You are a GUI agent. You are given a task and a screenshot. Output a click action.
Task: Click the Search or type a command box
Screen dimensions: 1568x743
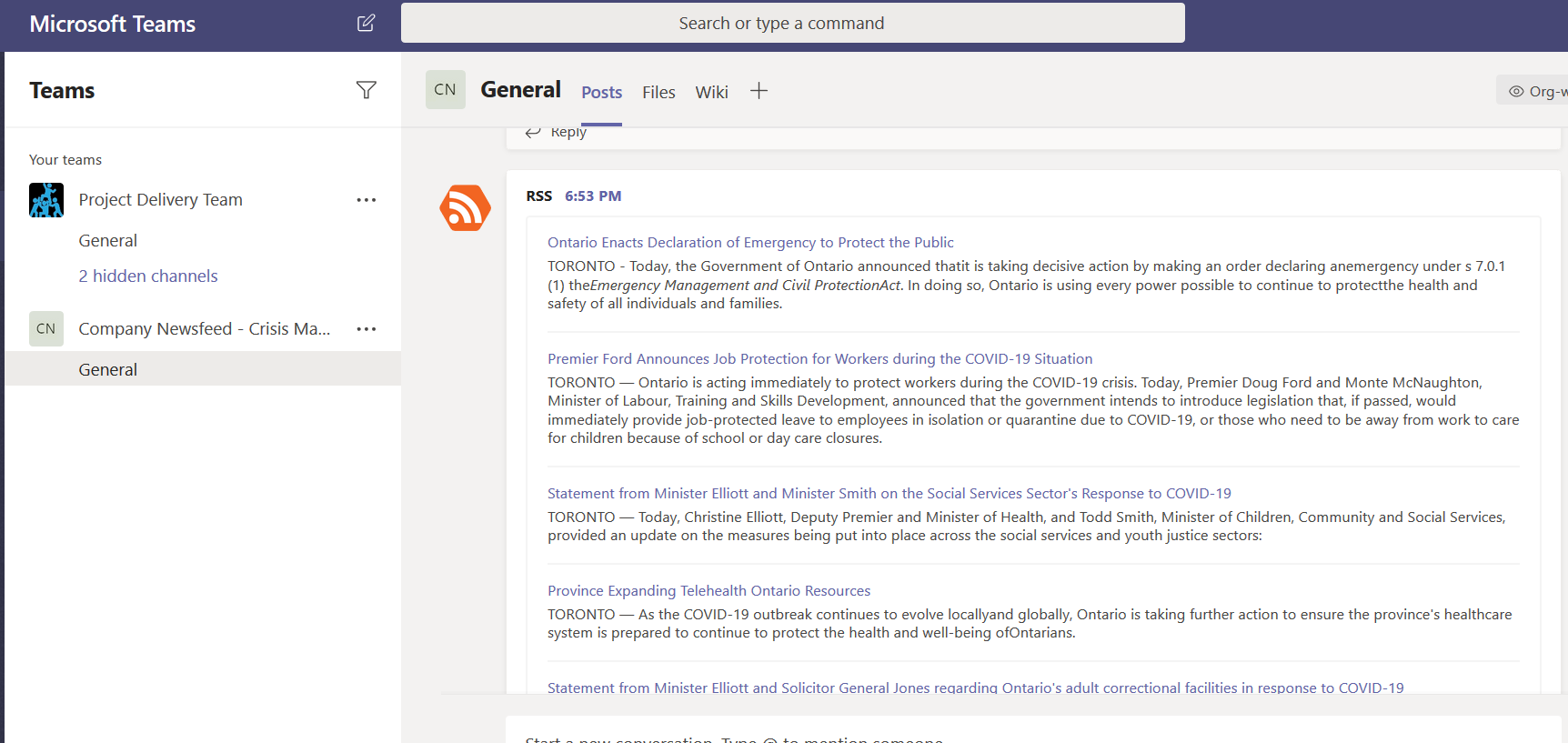click(792, 24)
